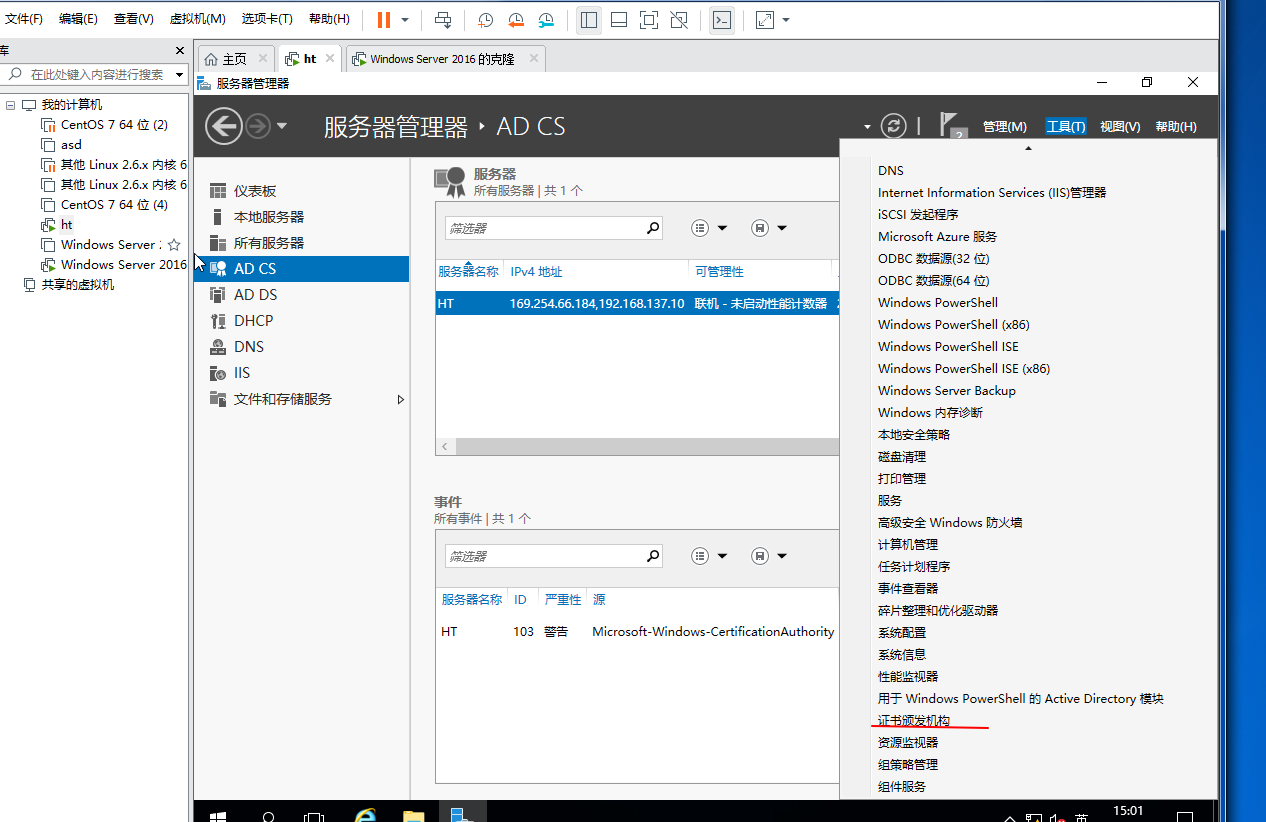Viewport: 1266px width, 822px height.
Task: Click the Unity mode toolbar icon
Action: pos(679,20)
